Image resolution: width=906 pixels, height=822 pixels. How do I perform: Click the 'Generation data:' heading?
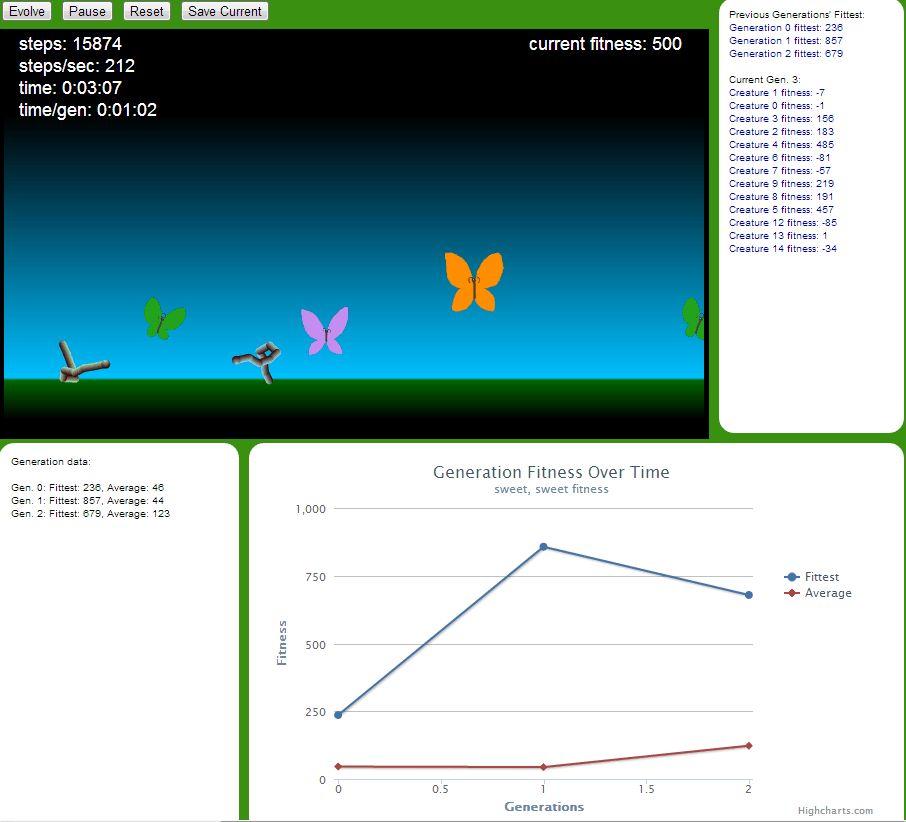point(51,462)
